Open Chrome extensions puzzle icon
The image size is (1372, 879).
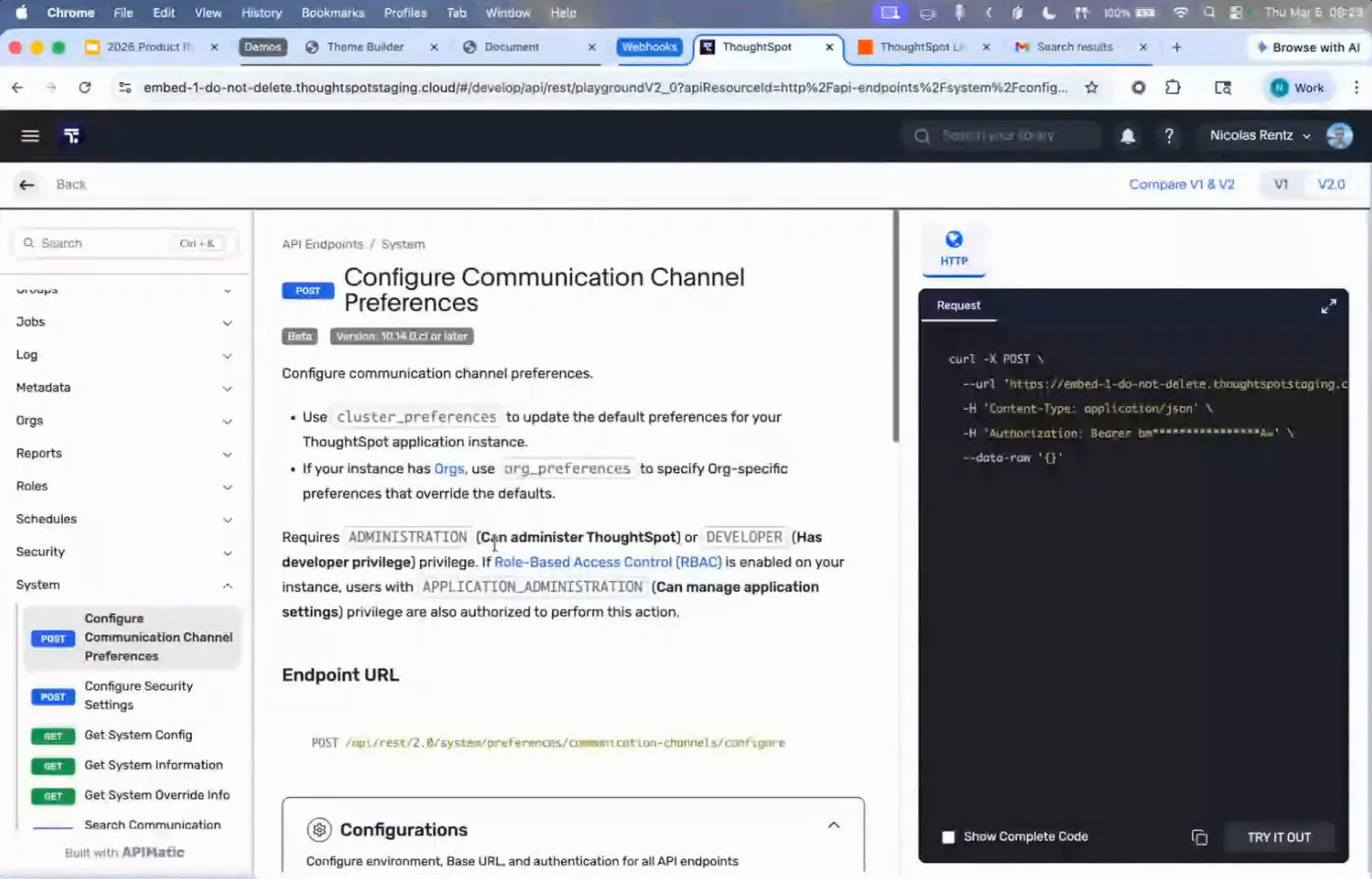(1172, 87)
